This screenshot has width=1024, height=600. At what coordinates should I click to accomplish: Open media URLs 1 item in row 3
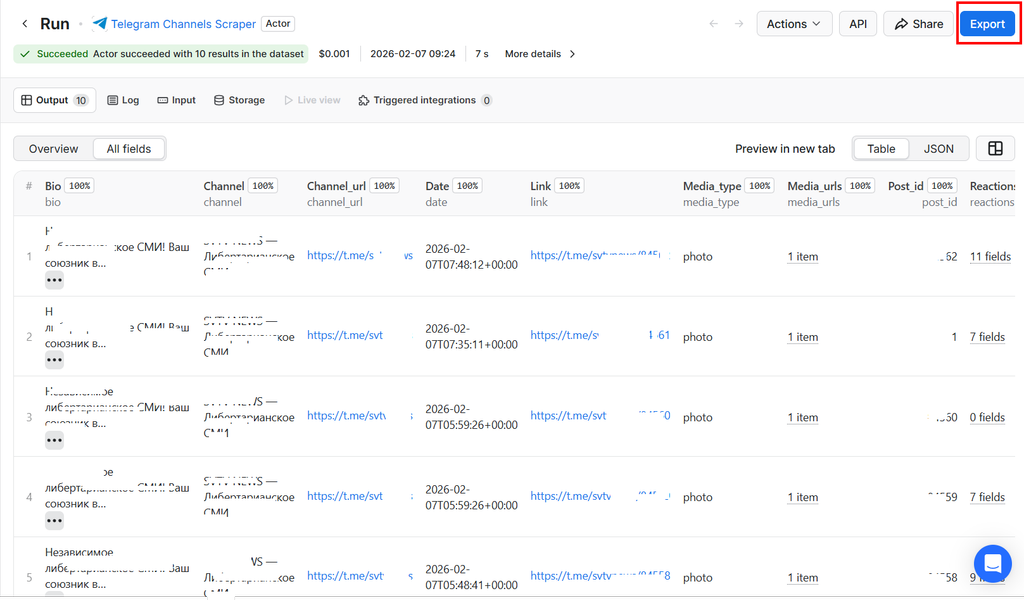click(803, 417)
